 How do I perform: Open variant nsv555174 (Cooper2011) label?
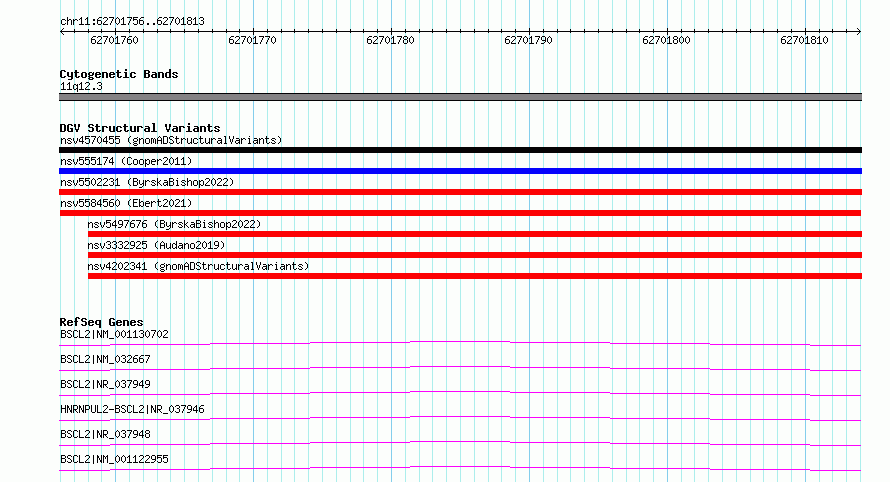126,161
